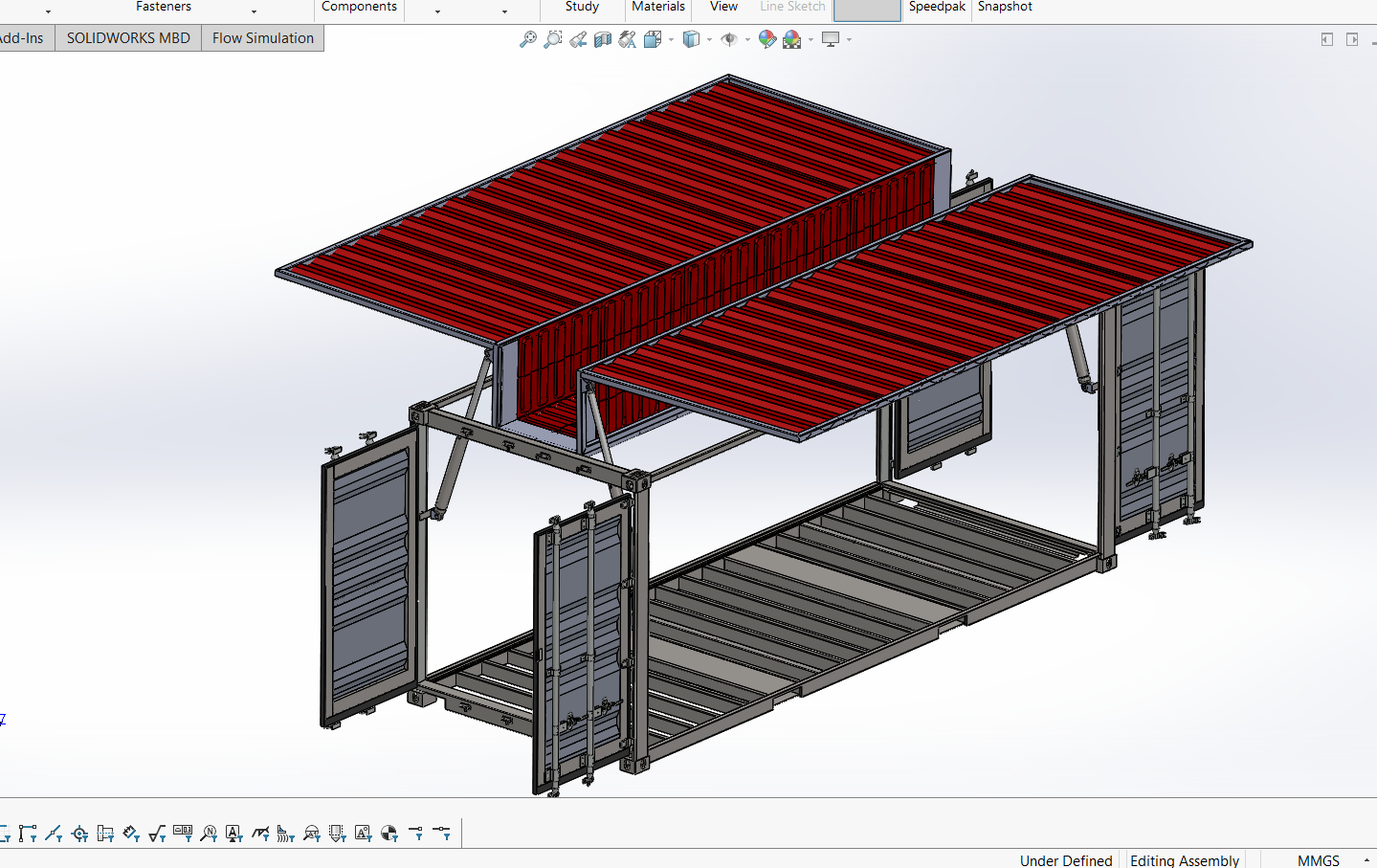
Task: Expand the MMGS unit system arrow
Action: click(1366, 860)
